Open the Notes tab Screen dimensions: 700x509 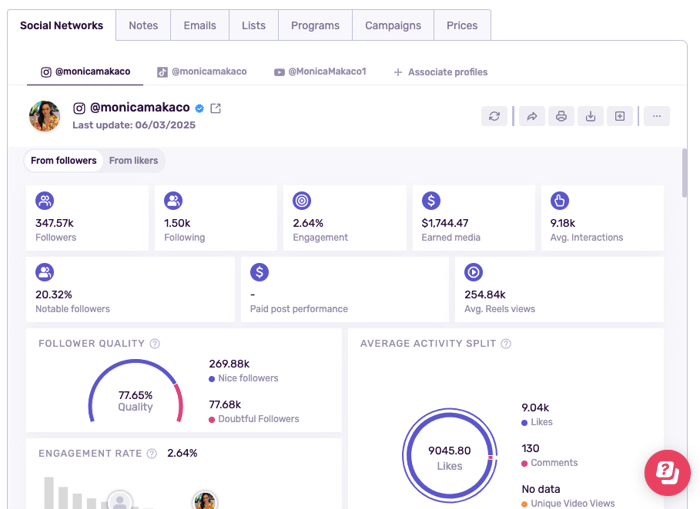tap(143, 25)
